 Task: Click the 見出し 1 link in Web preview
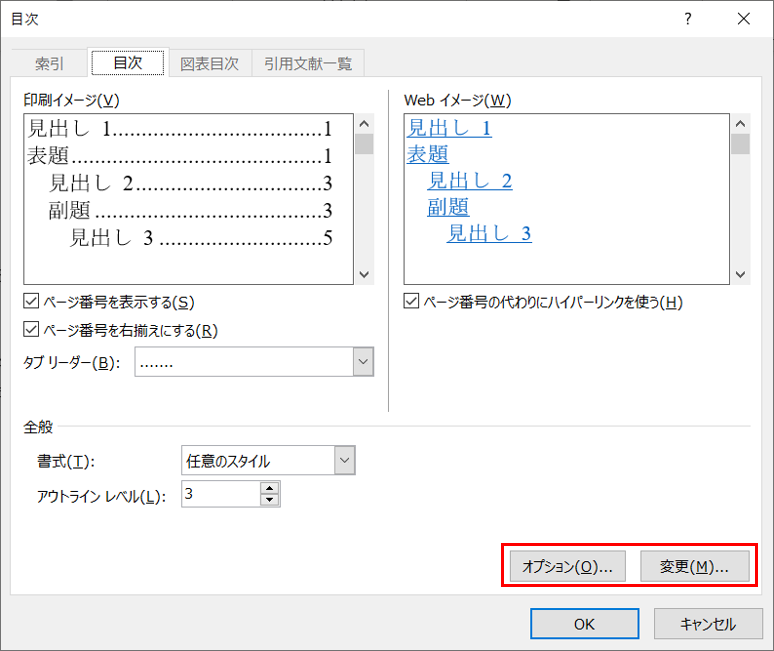(449, 128)
